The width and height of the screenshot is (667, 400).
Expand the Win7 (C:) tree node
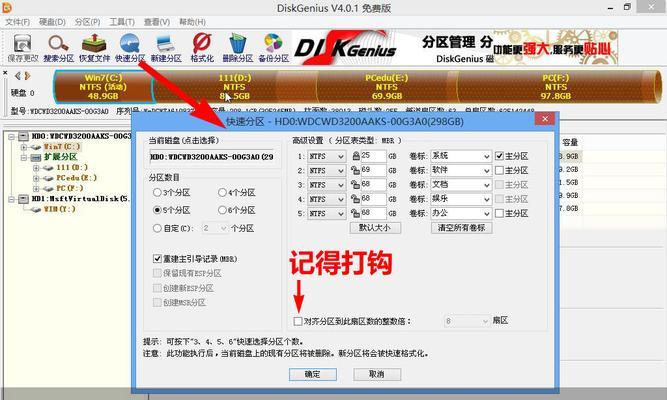click(x=24, y=147)
